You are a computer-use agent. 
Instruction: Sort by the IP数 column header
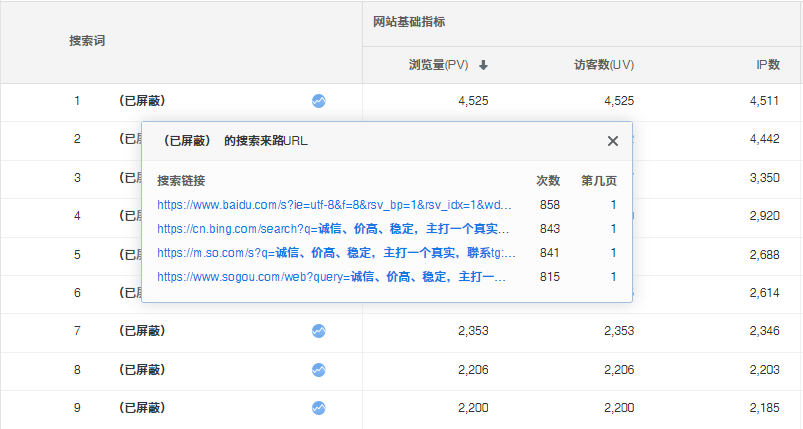[x=767, y=65]
